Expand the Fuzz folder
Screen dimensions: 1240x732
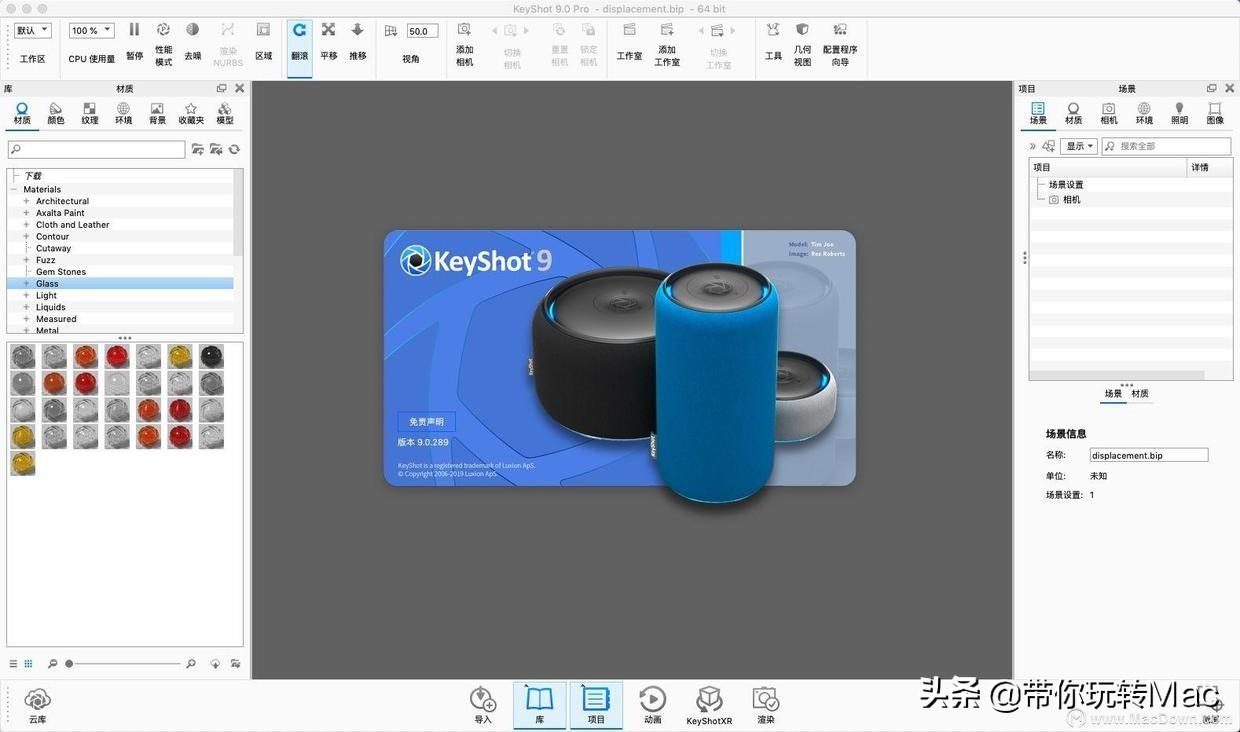pyautogui.click(x=27, y=260)
